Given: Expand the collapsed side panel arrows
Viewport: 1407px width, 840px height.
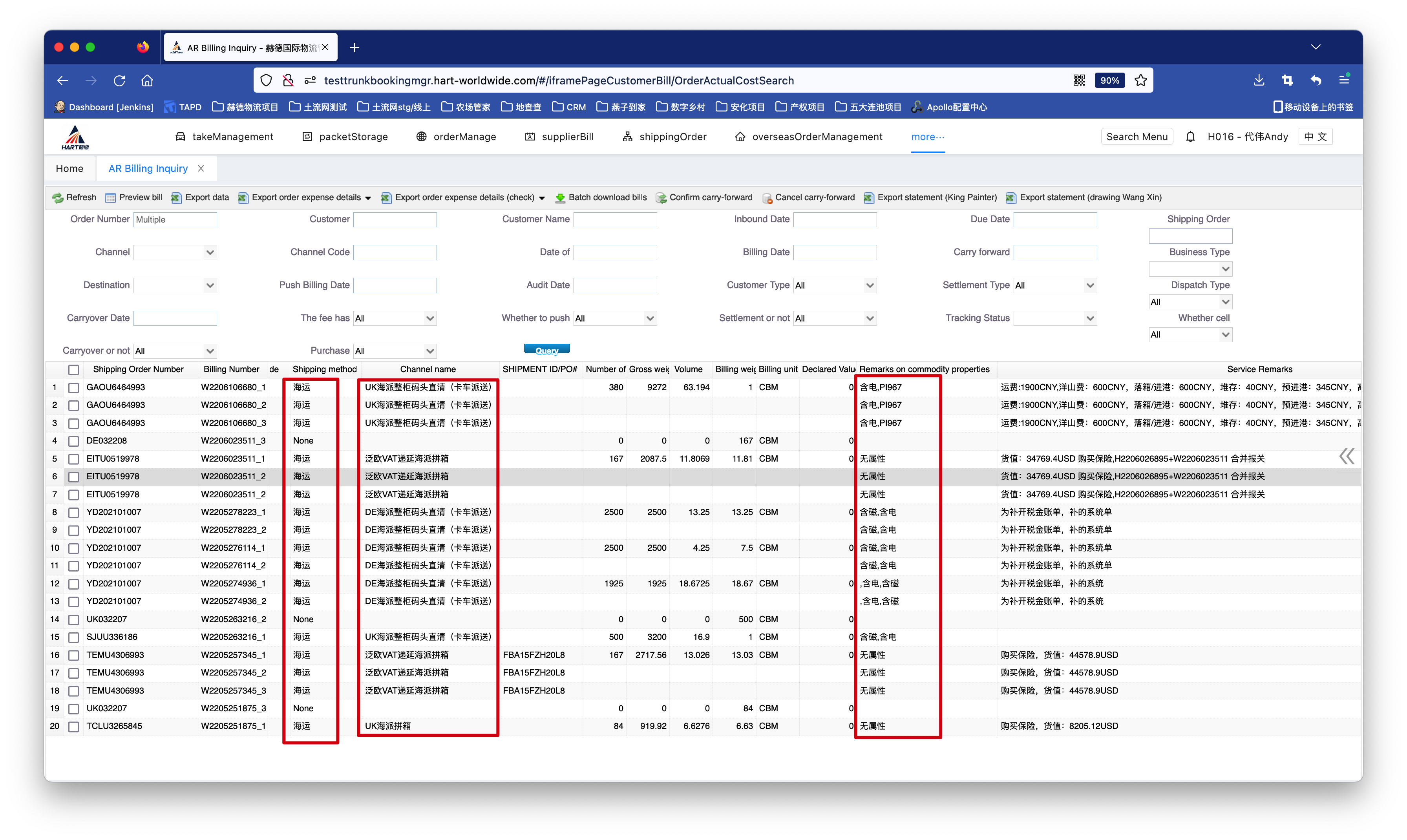Looking at the screenshot, I should [1347, 456].
